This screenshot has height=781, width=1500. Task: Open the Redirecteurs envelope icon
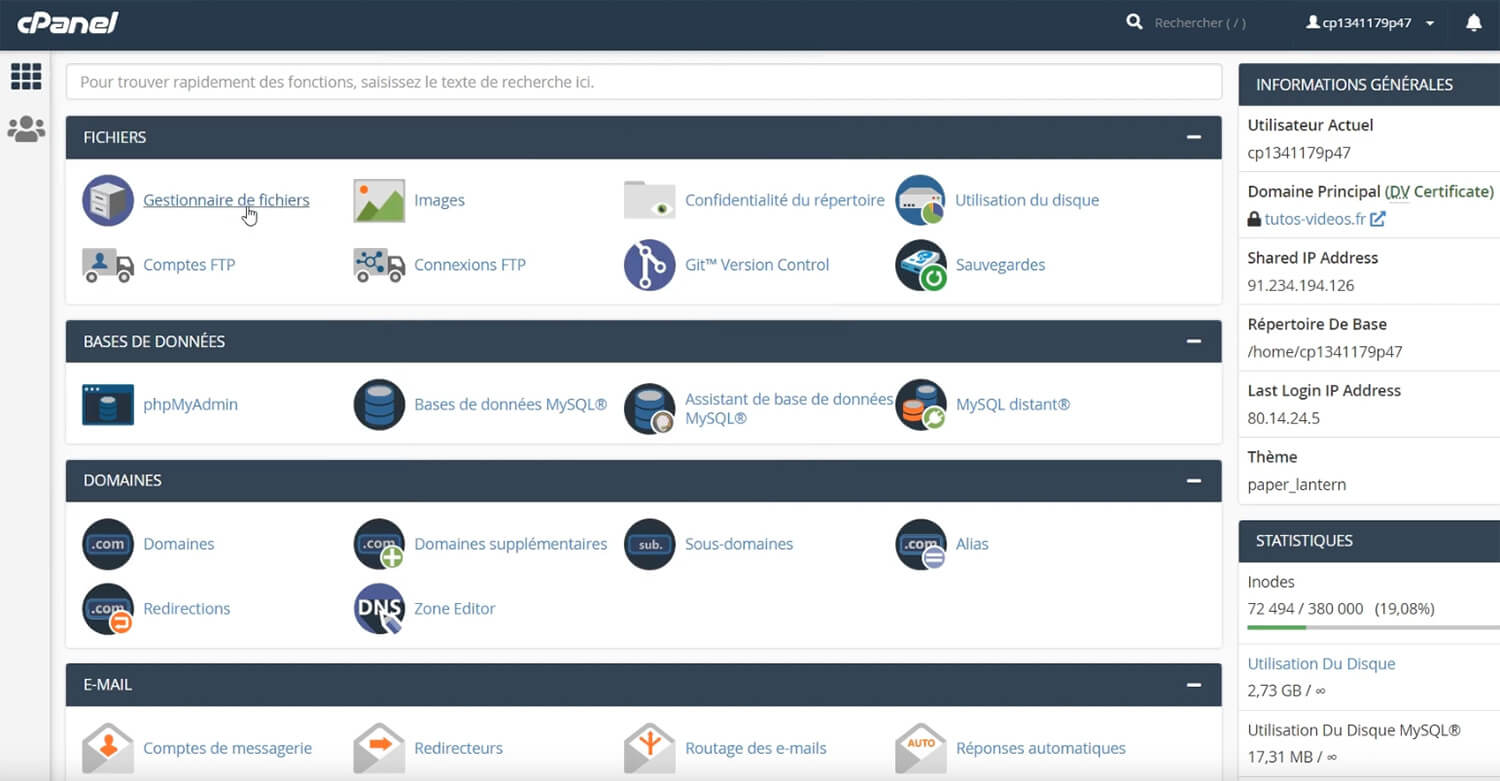tap(379, 748)
